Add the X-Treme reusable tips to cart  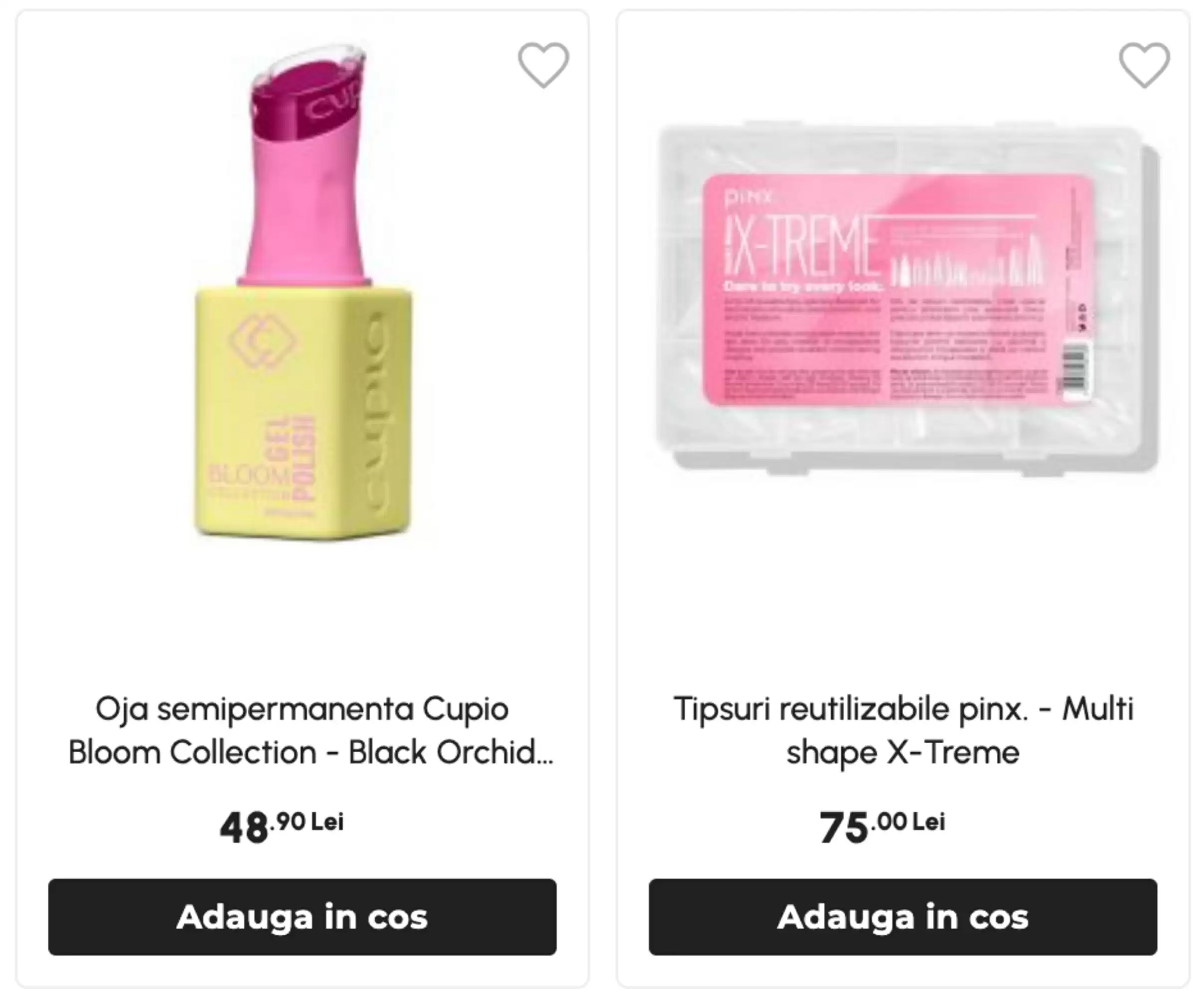tap(903, 917)
